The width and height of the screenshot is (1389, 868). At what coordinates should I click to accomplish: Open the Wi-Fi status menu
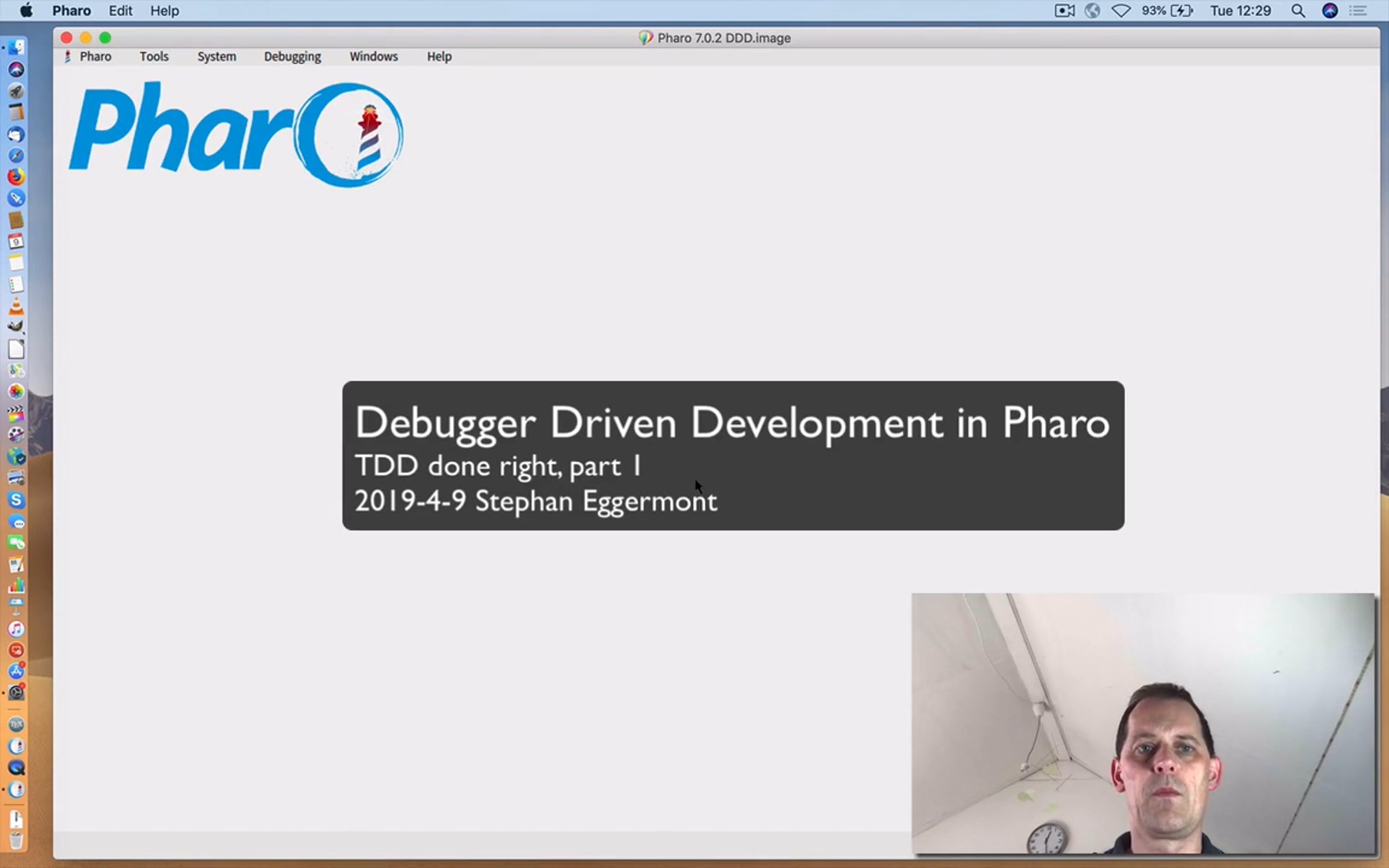point(1121,11)
